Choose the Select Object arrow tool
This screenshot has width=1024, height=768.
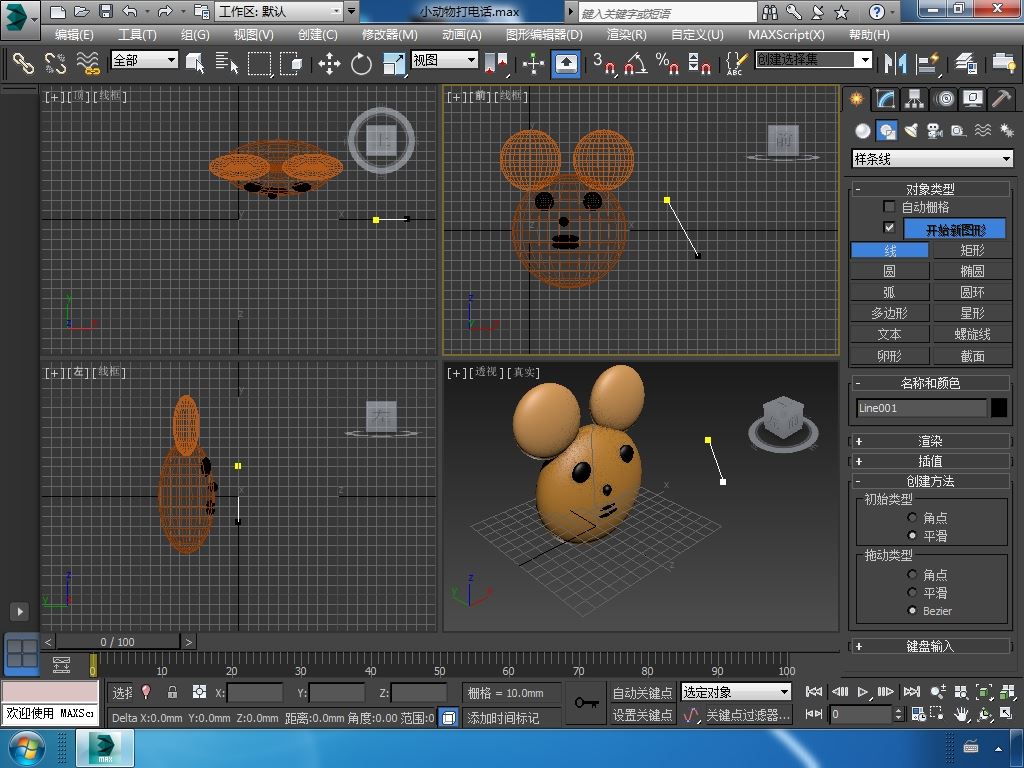(195, 63)
